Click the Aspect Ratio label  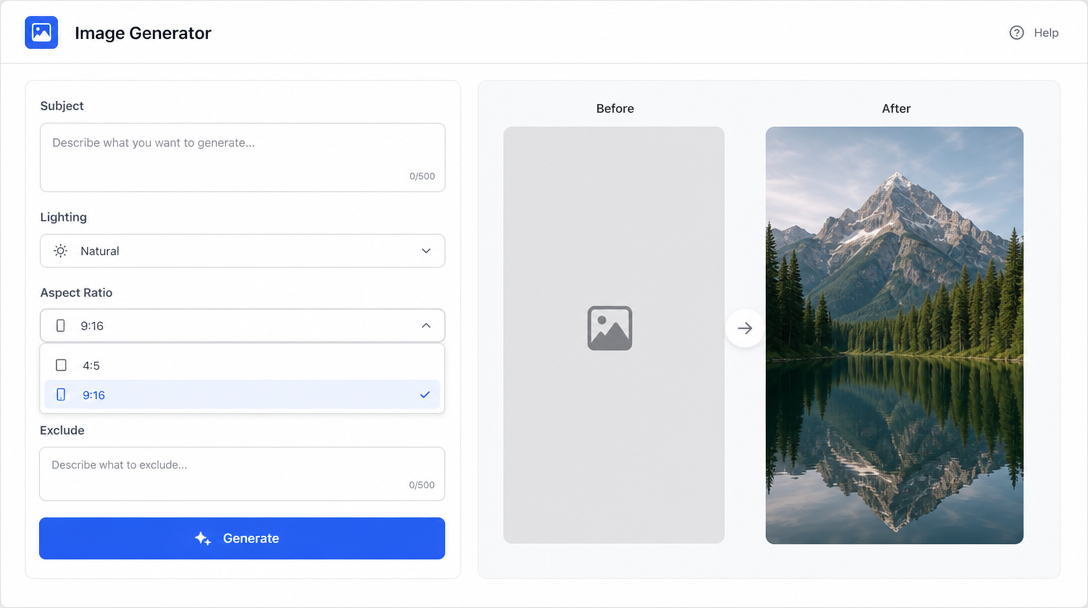pyautogui.click(x=76, y=292)
